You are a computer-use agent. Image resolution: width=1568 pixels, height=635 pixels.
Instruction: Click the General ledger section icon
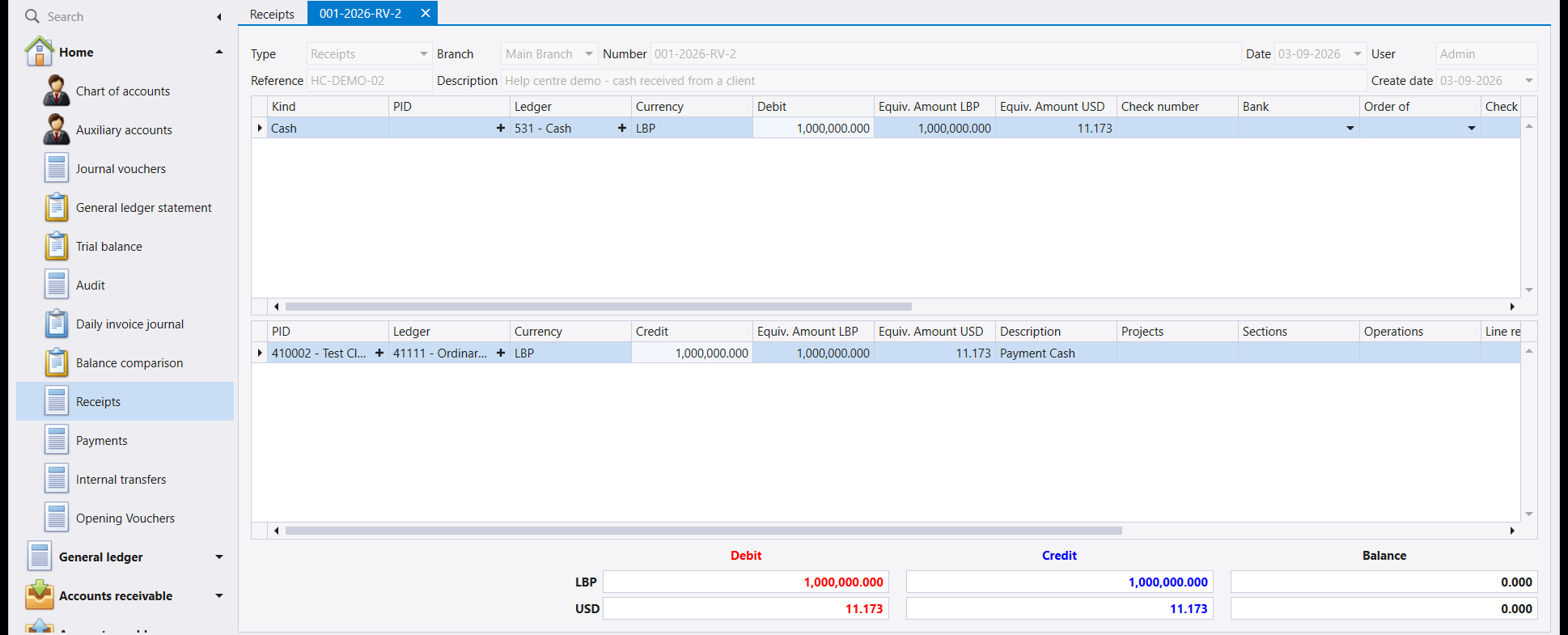tap(39, 557)
